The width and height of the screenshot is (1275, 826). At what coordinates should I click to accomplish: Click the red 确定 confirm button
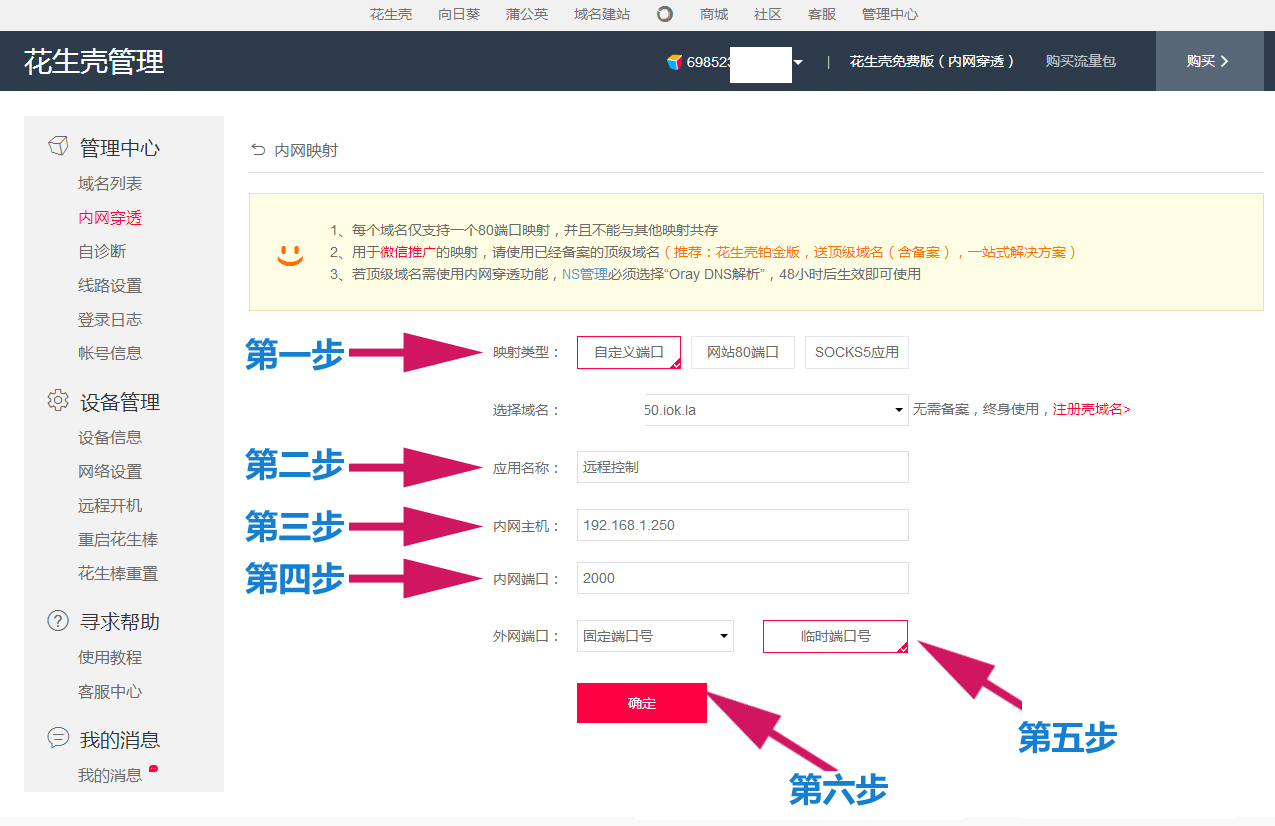coord(642,703)
